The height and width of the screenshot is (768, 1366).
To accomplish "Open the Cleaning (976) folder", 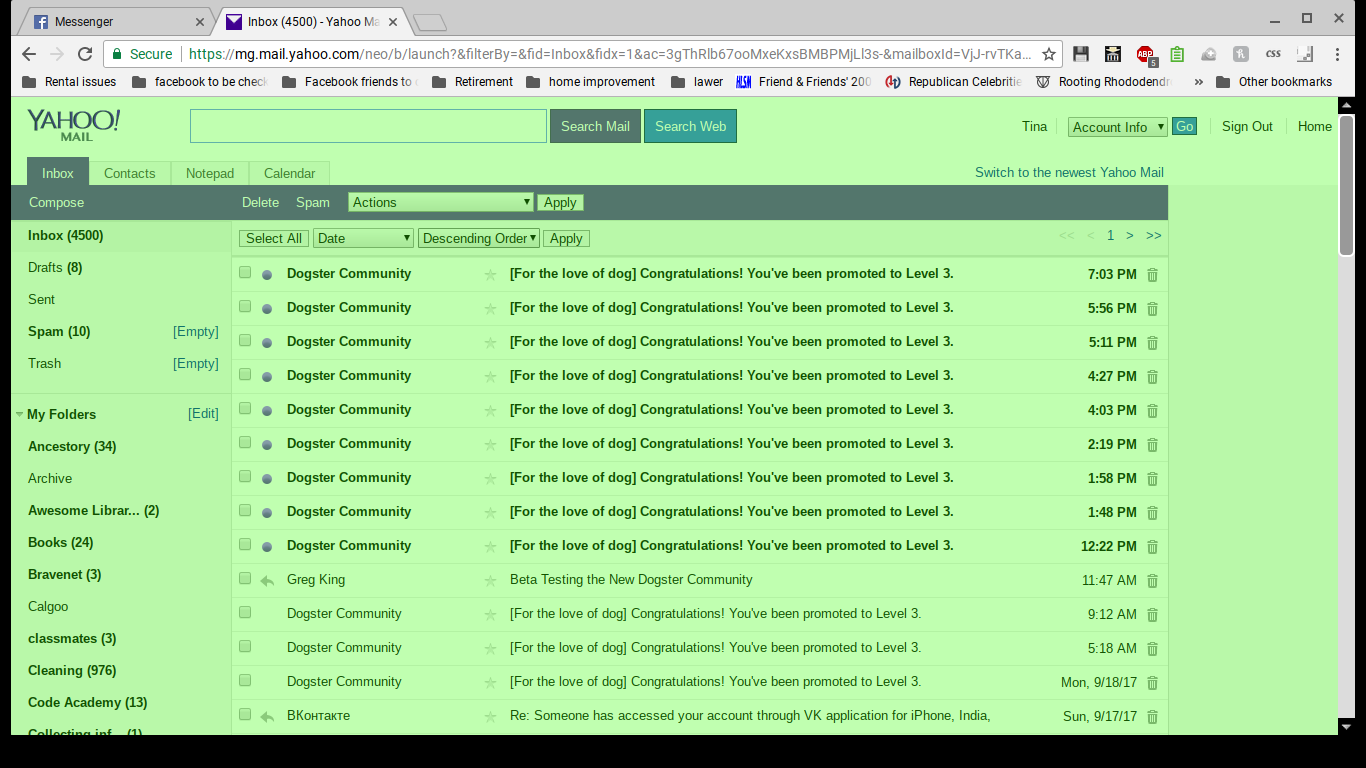I will [72, 670].
